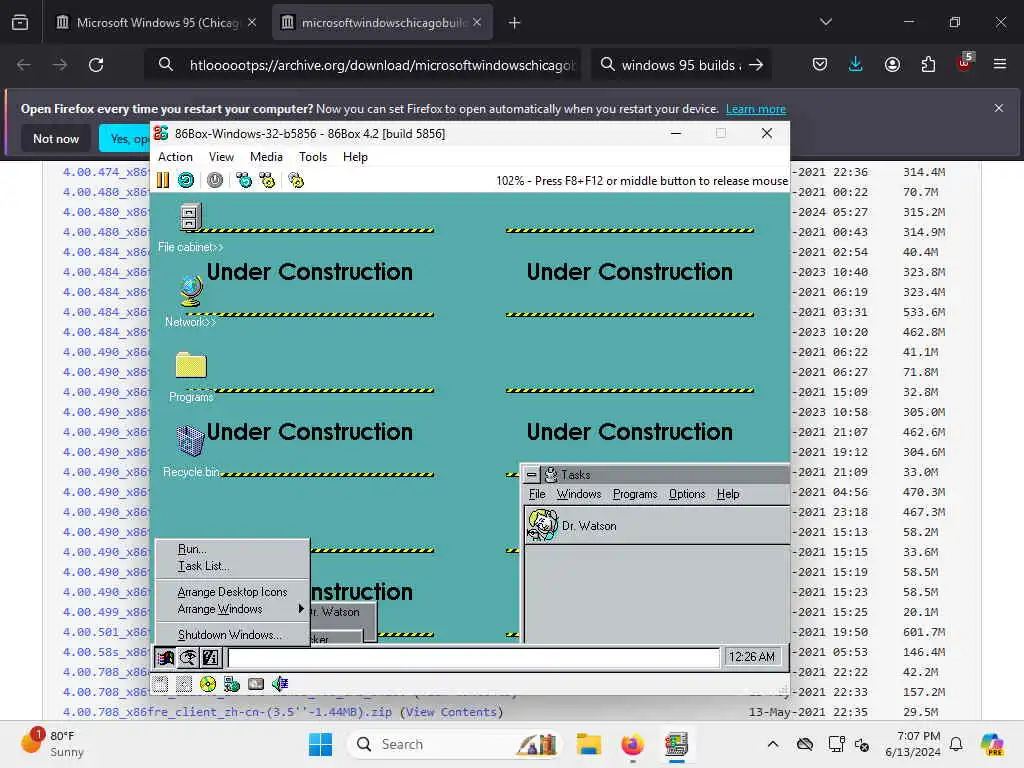1024x768 pixels.
Task: Open the Network globe desktop icon
Action: point(191,291)
